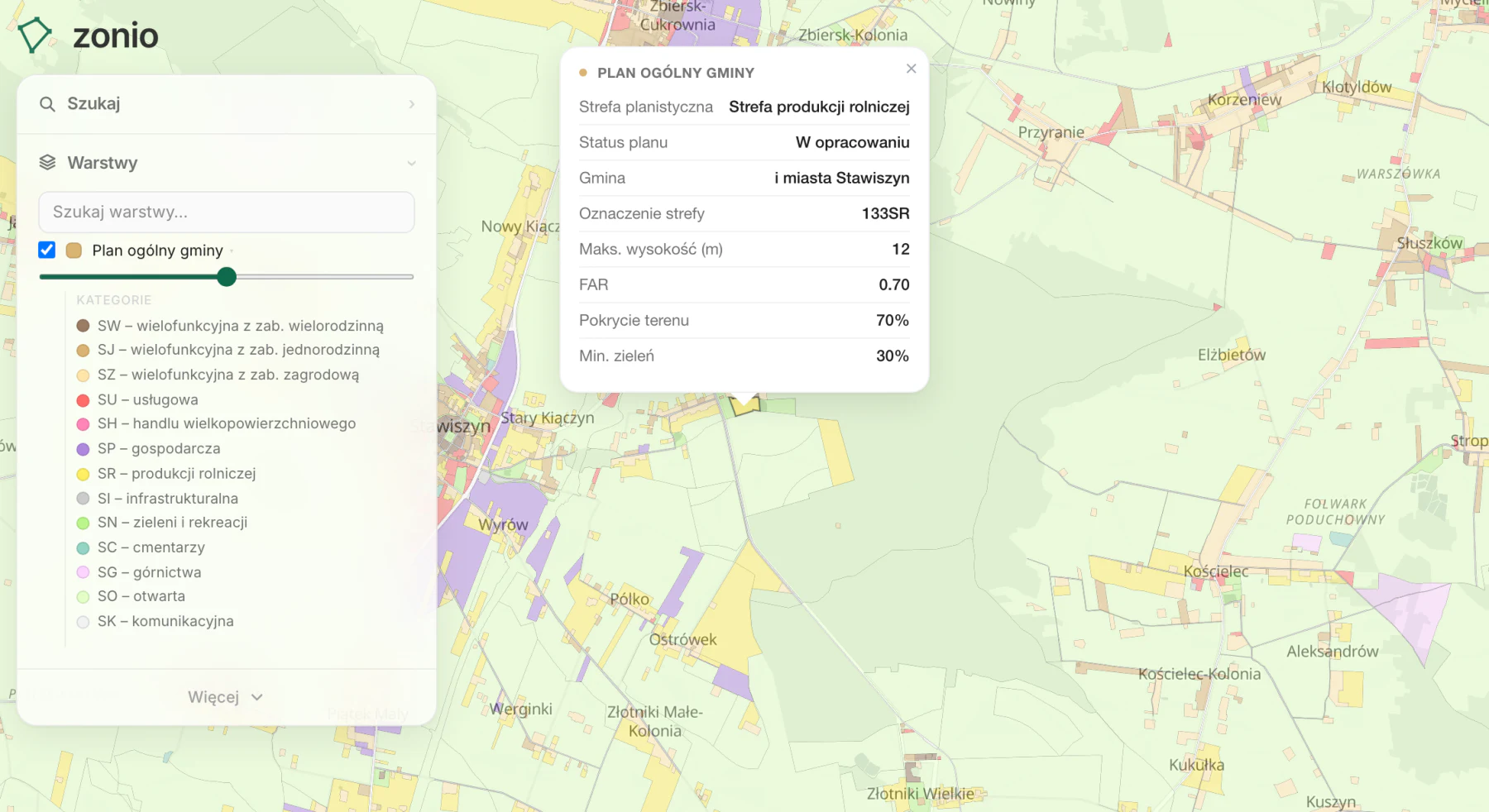1489x812 pixels.
Task: Select SW wielofunkcyjna wielorodzinną color dot
Action: 83,326
